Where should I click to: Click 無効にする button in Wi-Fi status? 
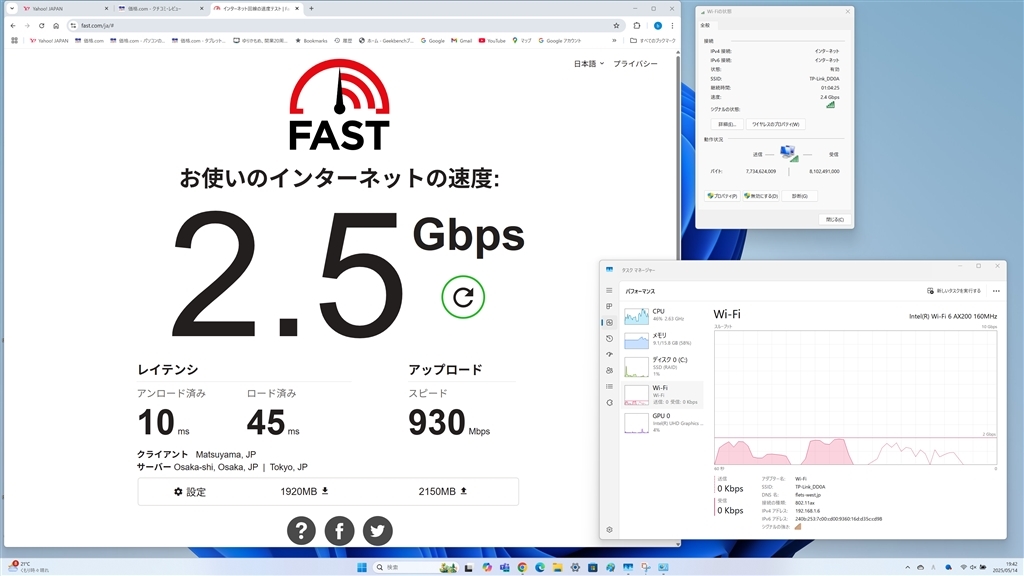pos(760,196)
